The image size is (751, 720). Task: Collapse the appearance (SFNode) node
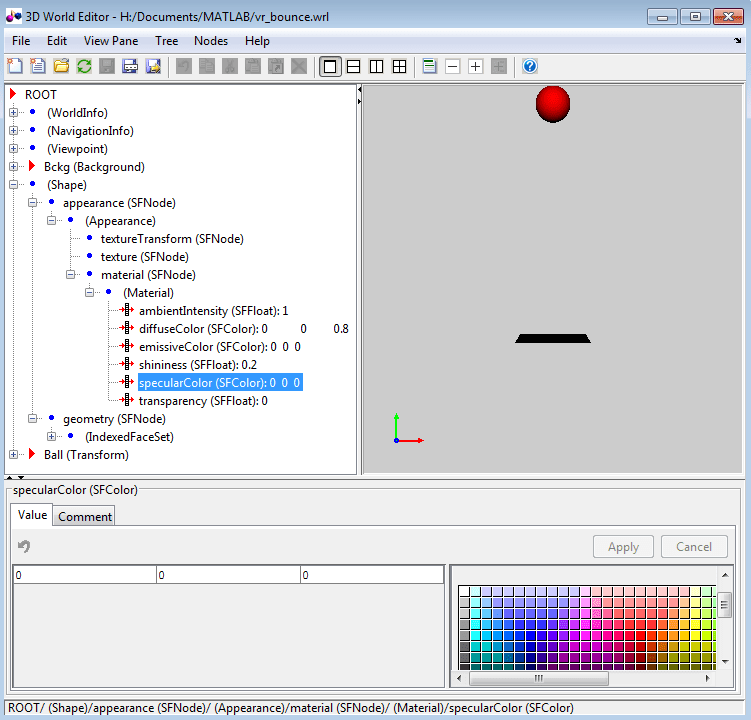(x=33, y=203)
